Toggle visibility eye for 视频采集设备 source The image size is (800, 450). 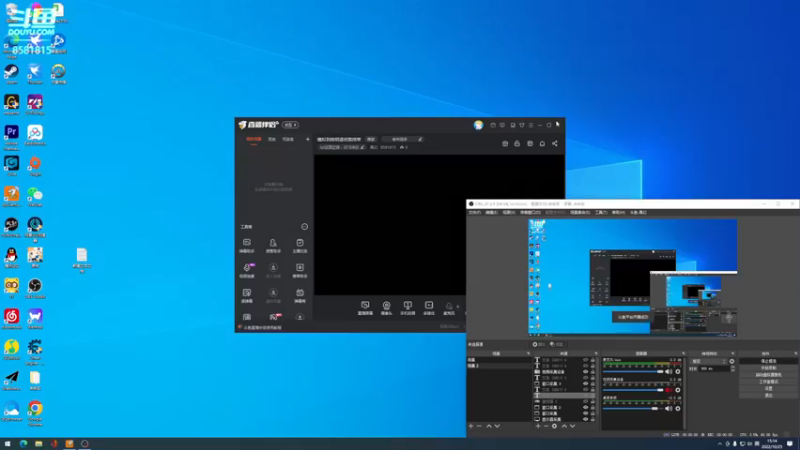586,371
